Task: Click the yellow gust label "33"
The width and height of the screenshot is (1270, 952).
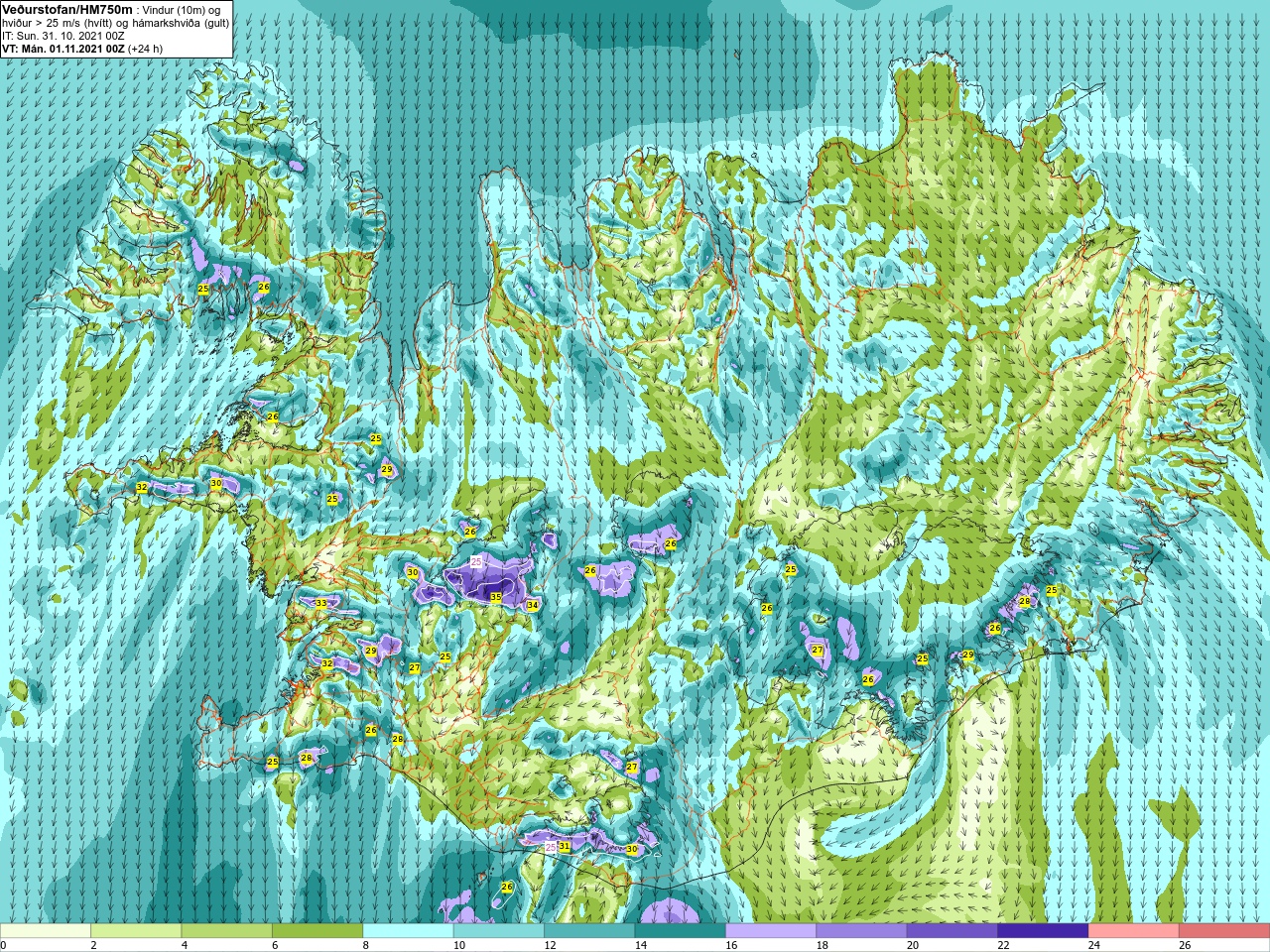Action: click(x=320, y=603)
